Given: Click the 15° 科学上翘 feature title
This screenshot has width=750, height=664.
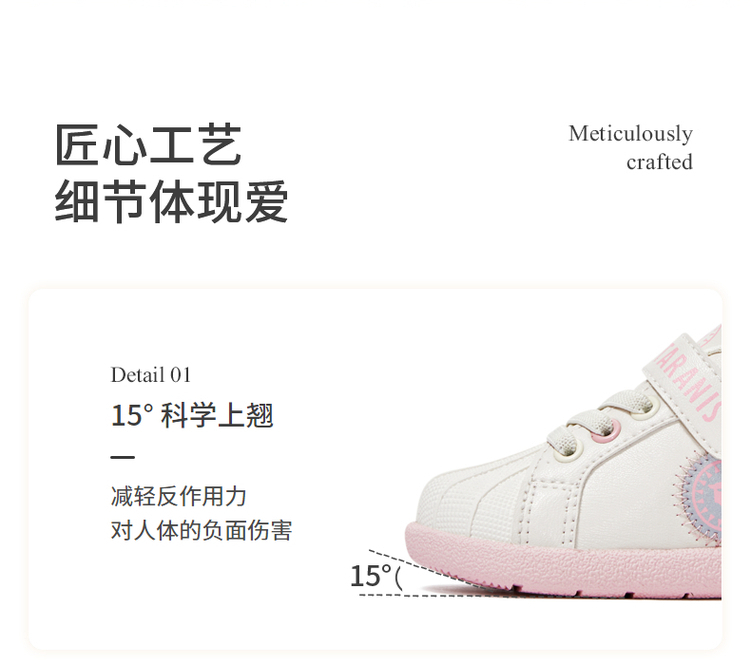Looking at the screenshot, I should tap(192, 415).
